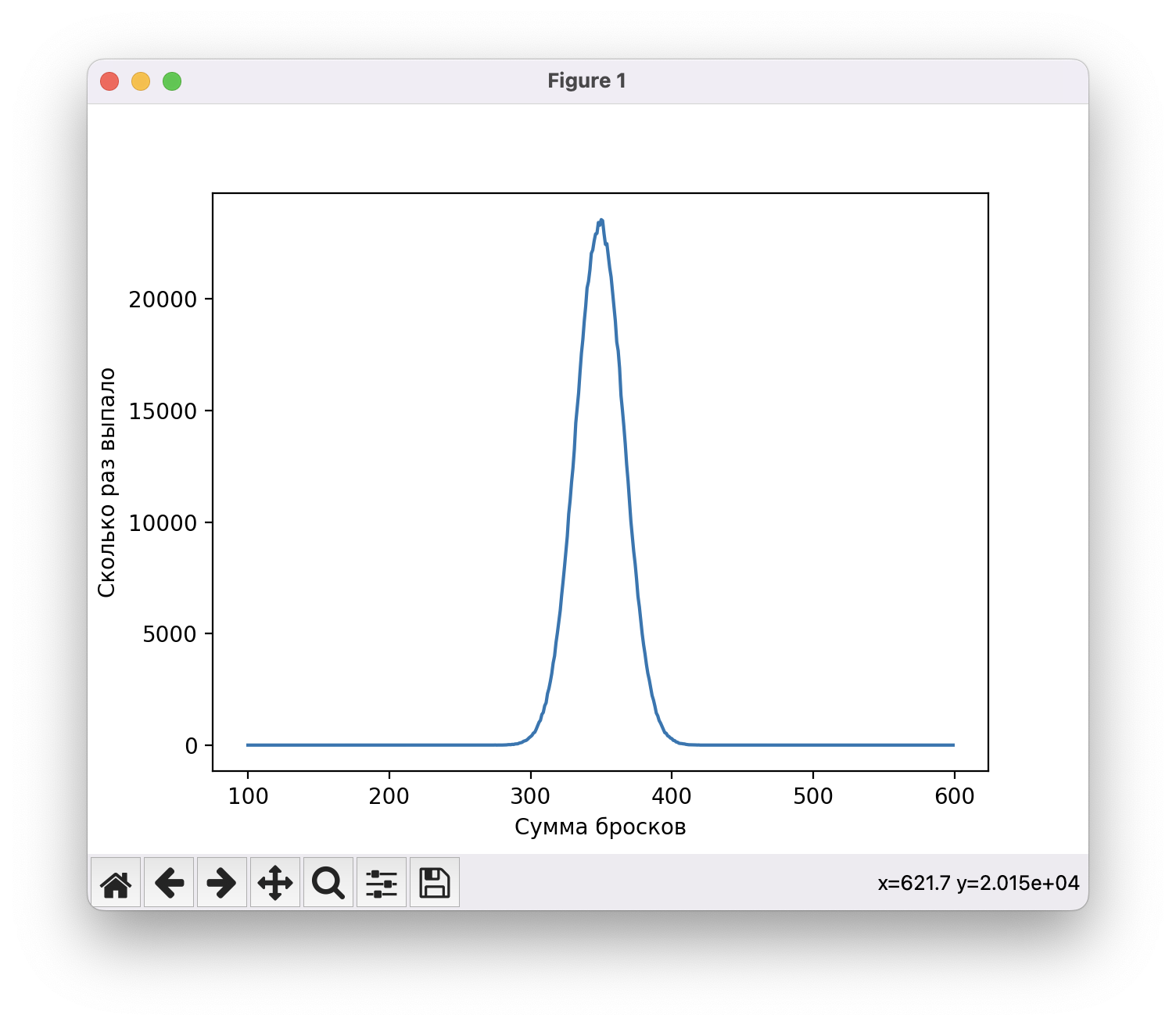
Task: Toggle the pan axes tool
Action: point(275,883)
